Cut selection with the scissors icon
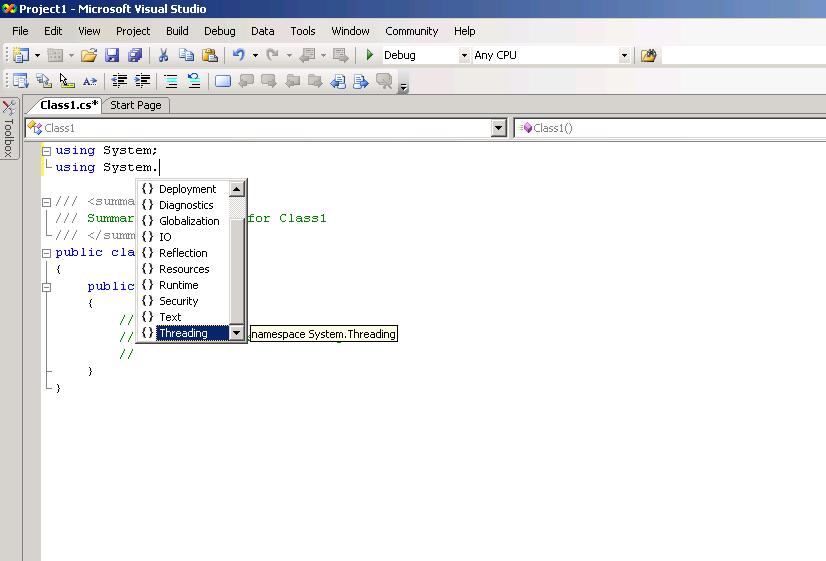Viewport: 826px width, 561px height. tap(163, 55)
